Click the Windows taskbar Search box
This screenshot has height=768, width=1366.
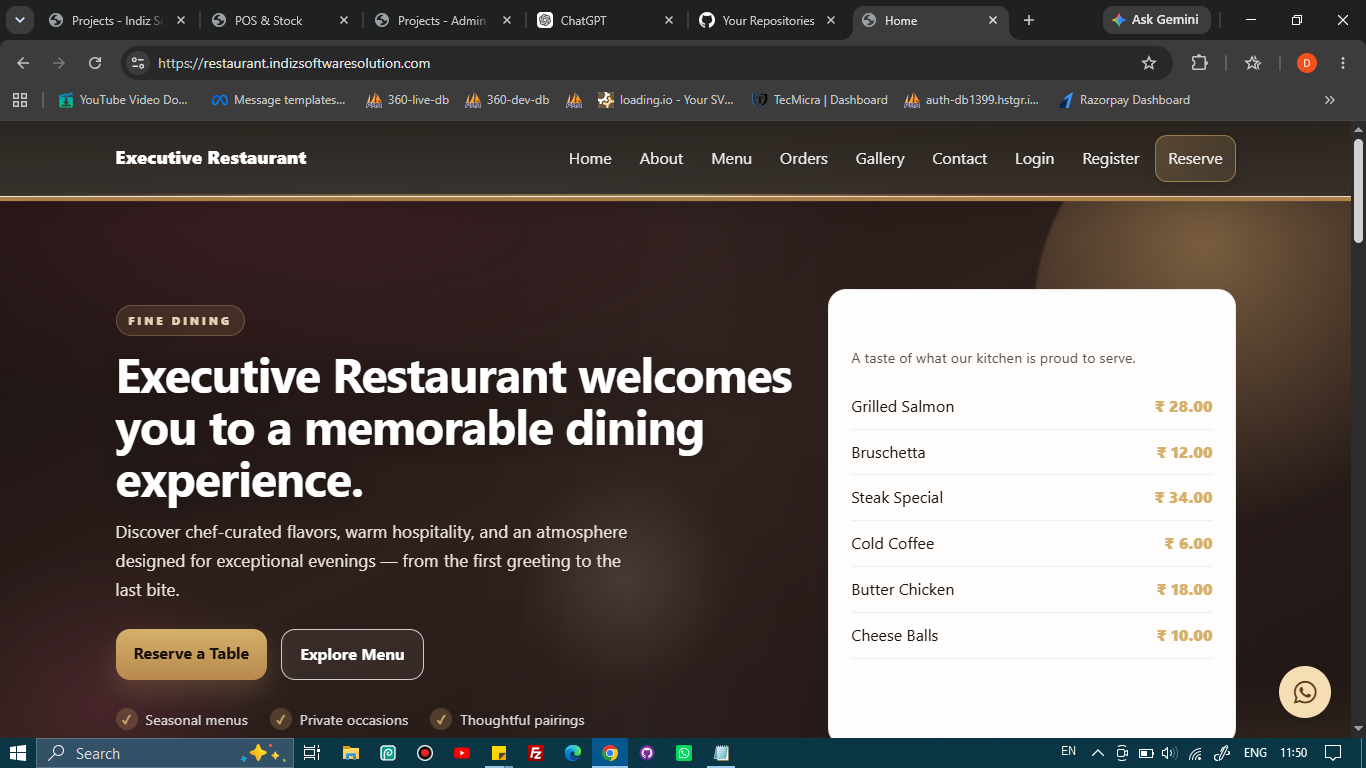165,753
